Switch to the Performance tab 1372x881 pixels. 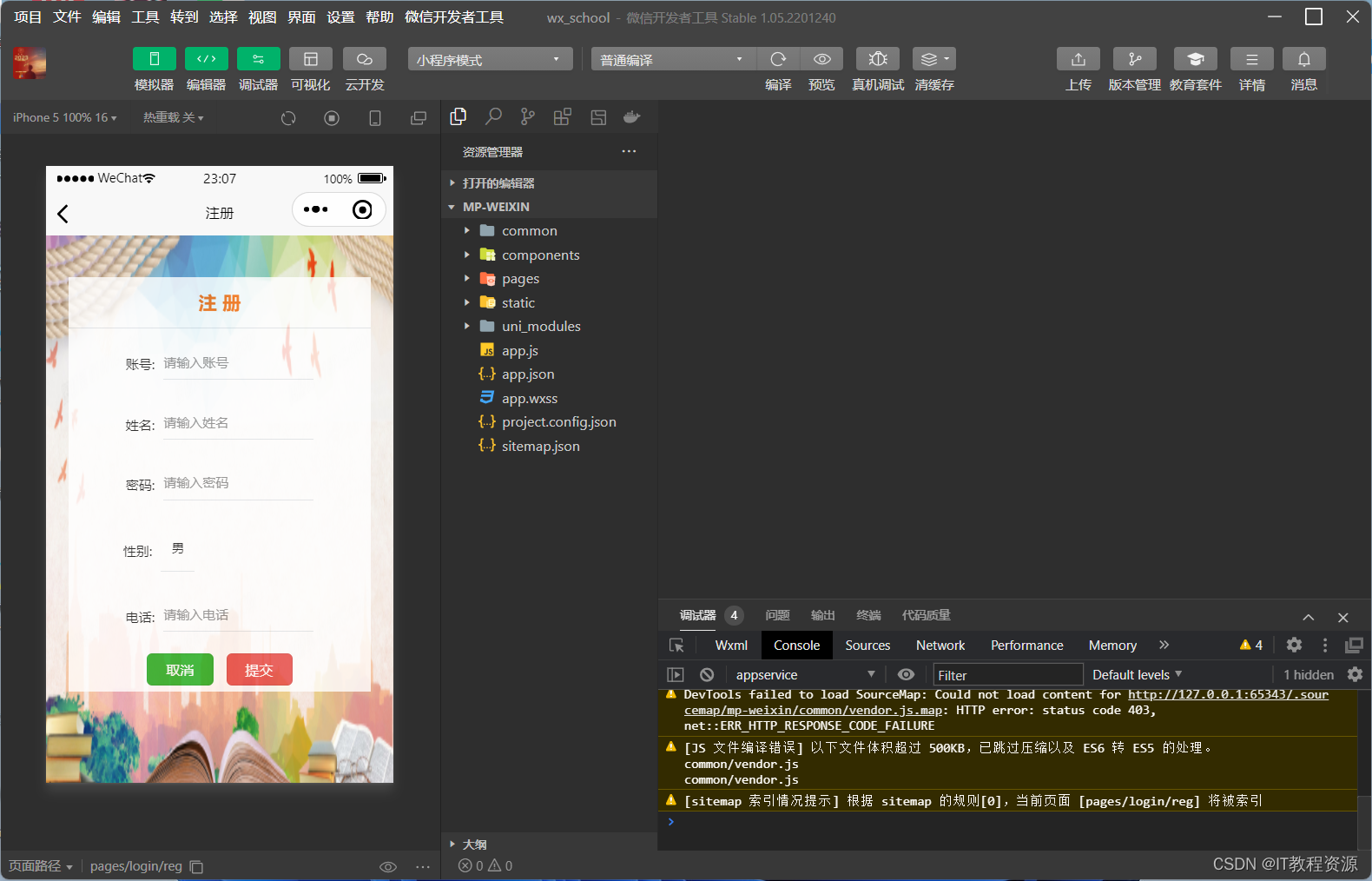(x=1026, y=646)
